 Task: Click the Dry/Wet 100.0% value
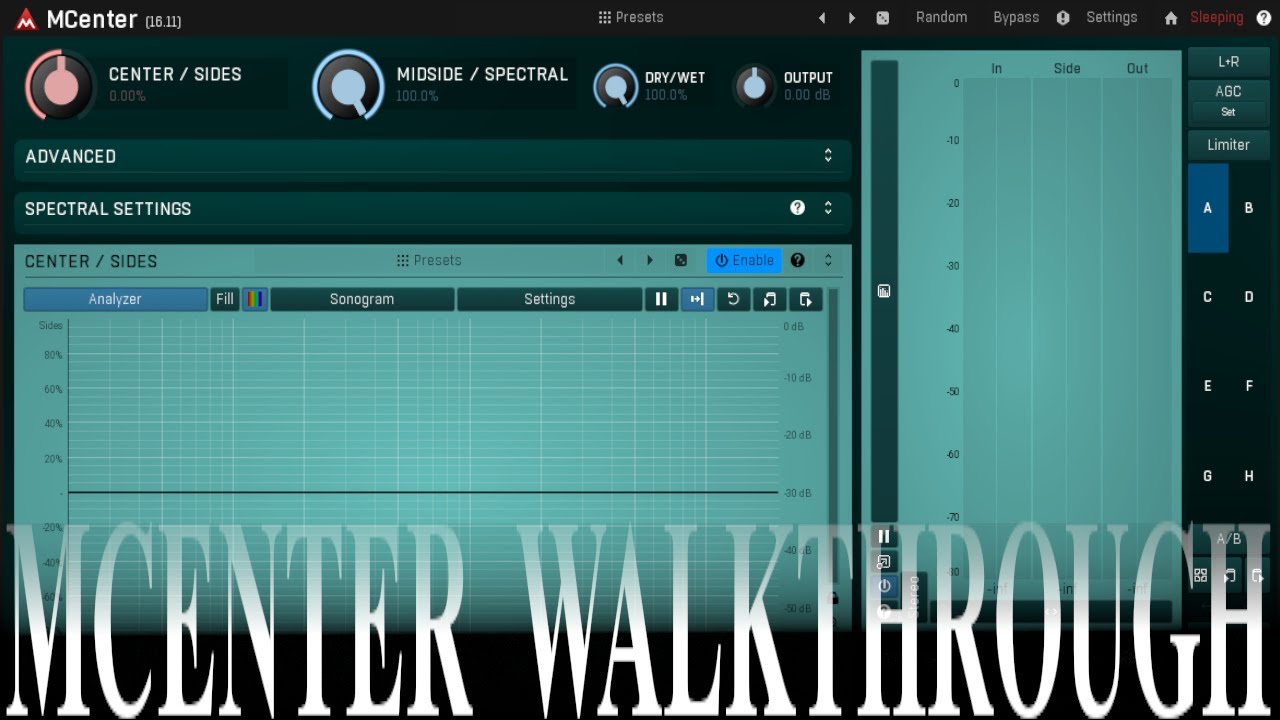coord(666,96)
